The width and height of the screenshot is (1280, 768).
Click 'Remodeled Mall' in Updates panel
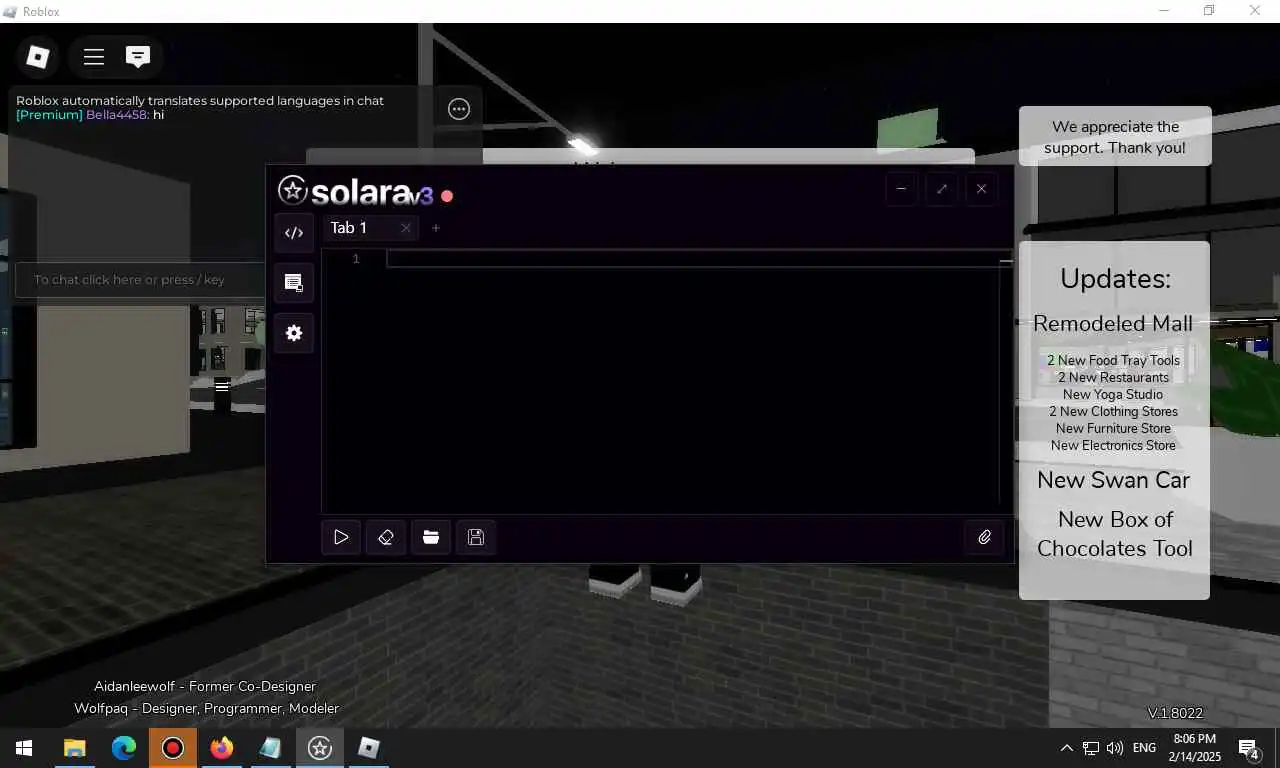tap(1113, 323)
